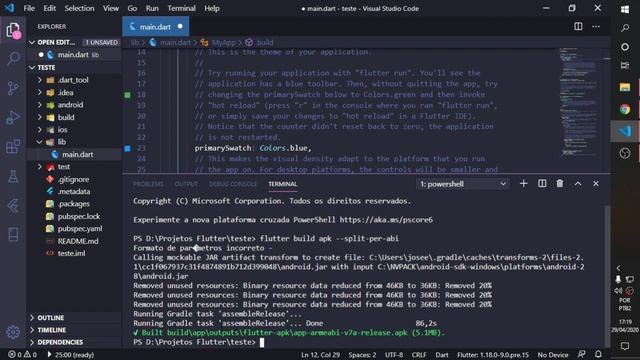This screenshot has width=640, height=360.
Task: Select the main.dart editor tab
Action: tap(156, 27)
